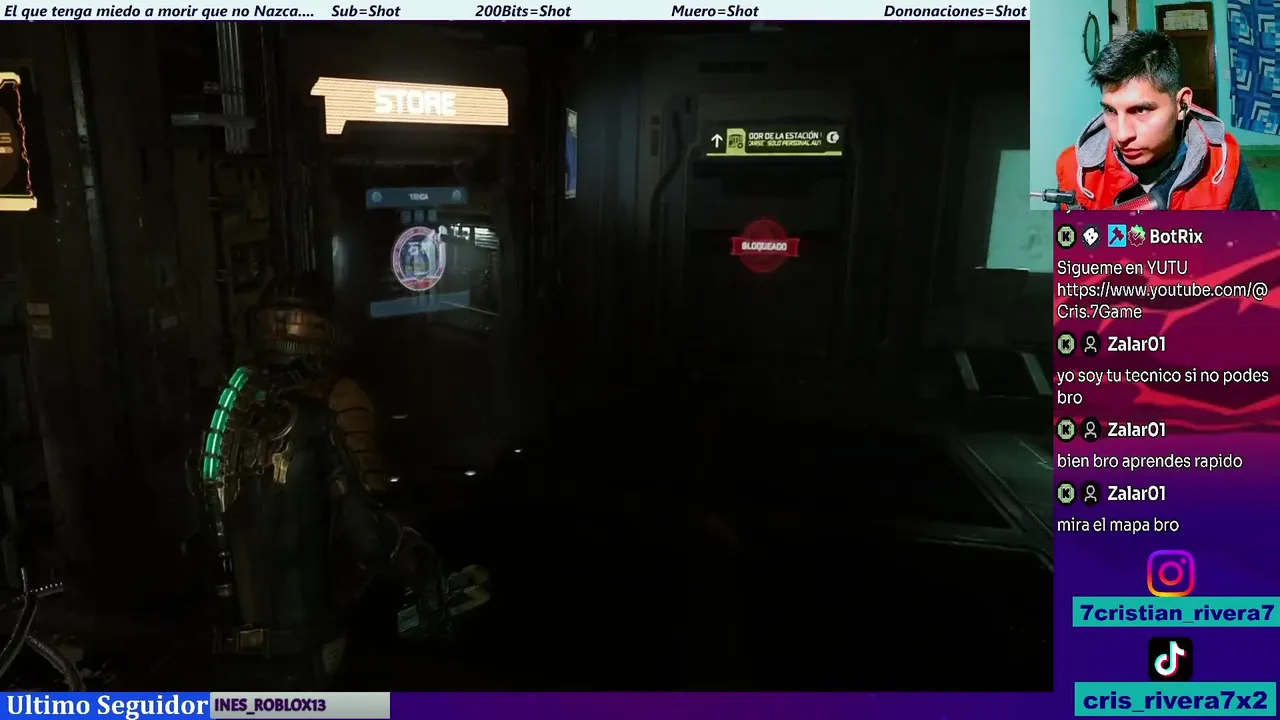Click Zalar01 username above 'mira el mapa bro'

tap(1136, 494)
